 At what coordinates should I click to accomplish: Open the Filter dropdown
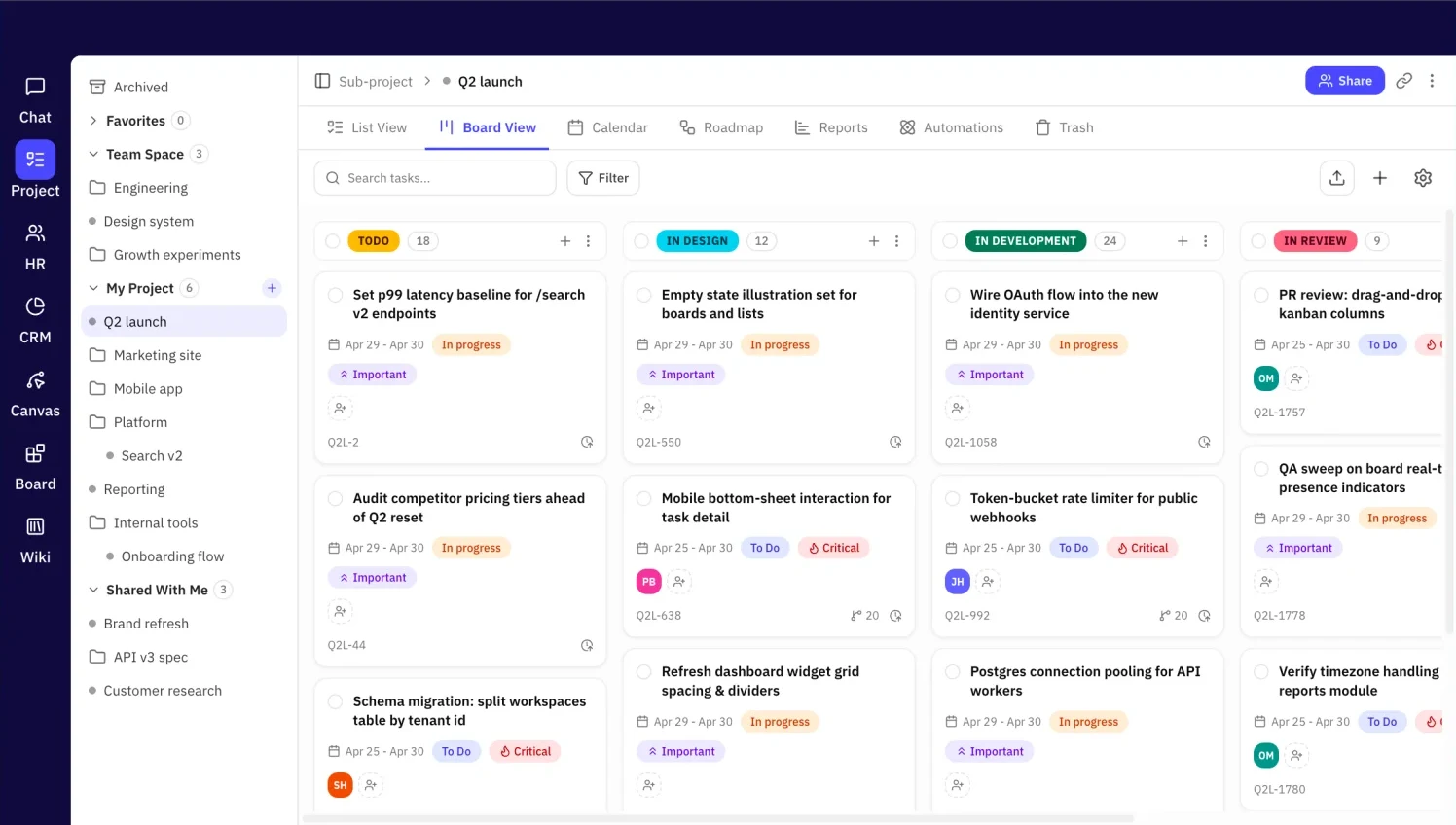[x=603, y=178]
